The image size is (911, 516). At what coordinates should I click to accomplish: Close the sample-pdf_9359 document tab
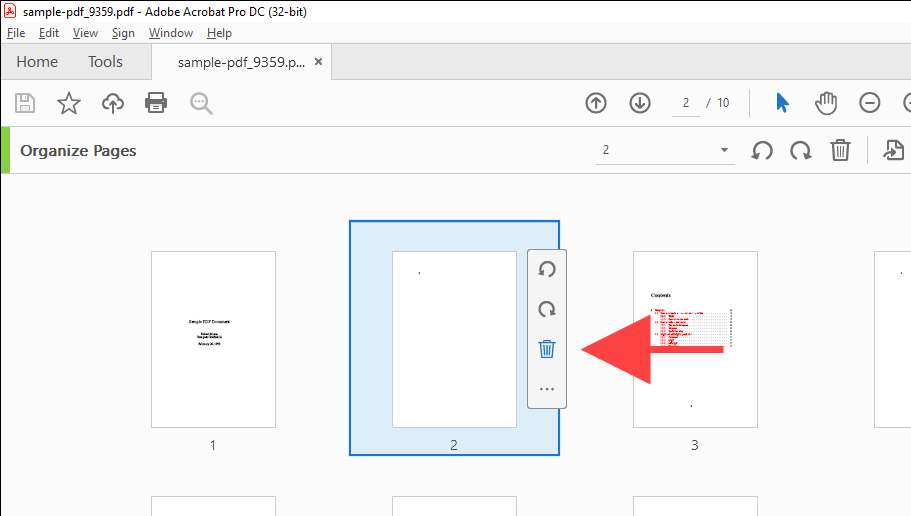click(x=318, y=62)
